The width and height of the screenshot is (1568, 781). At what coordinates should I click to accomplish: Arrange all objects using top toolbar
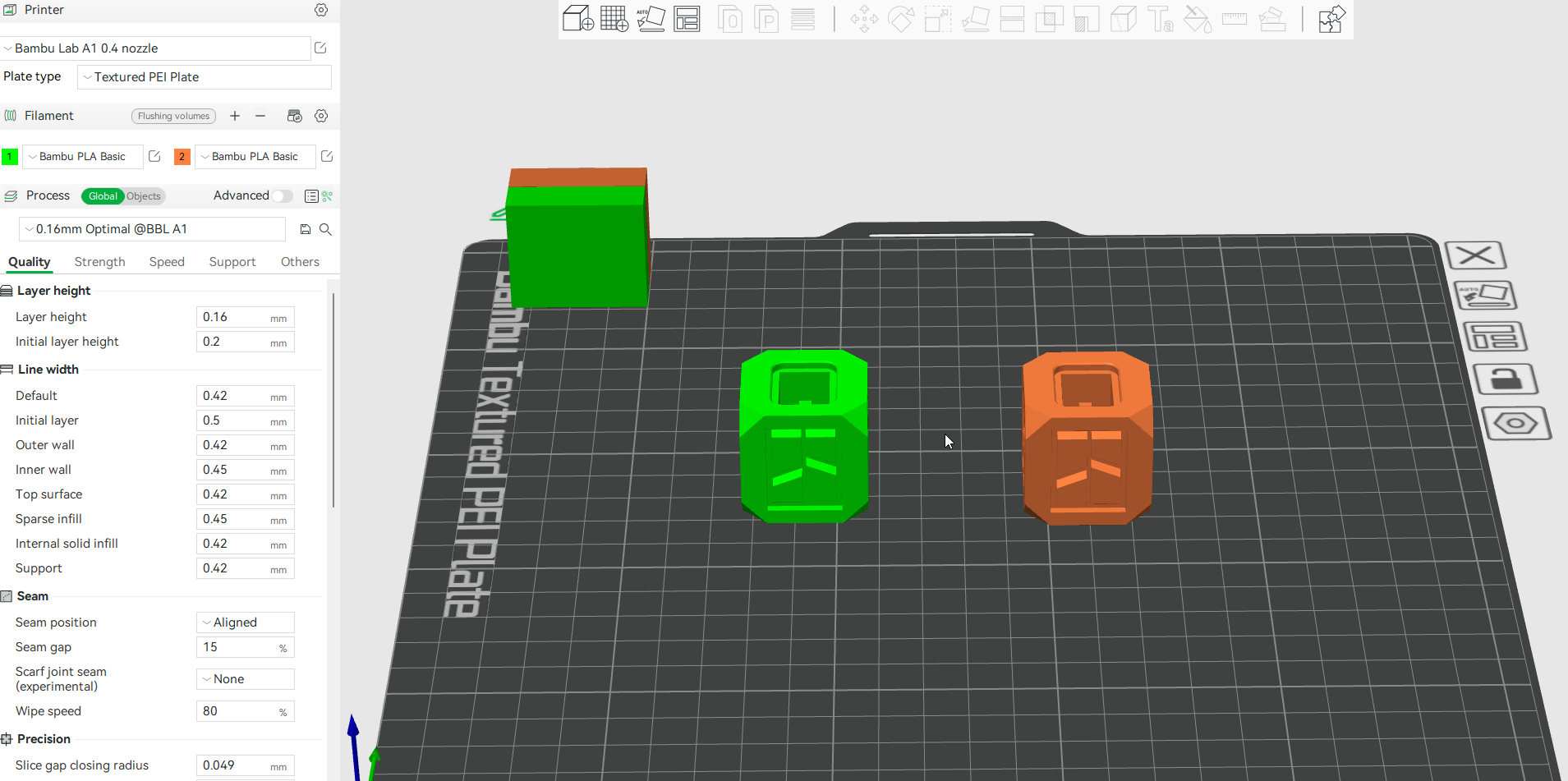tap(687, 18)
